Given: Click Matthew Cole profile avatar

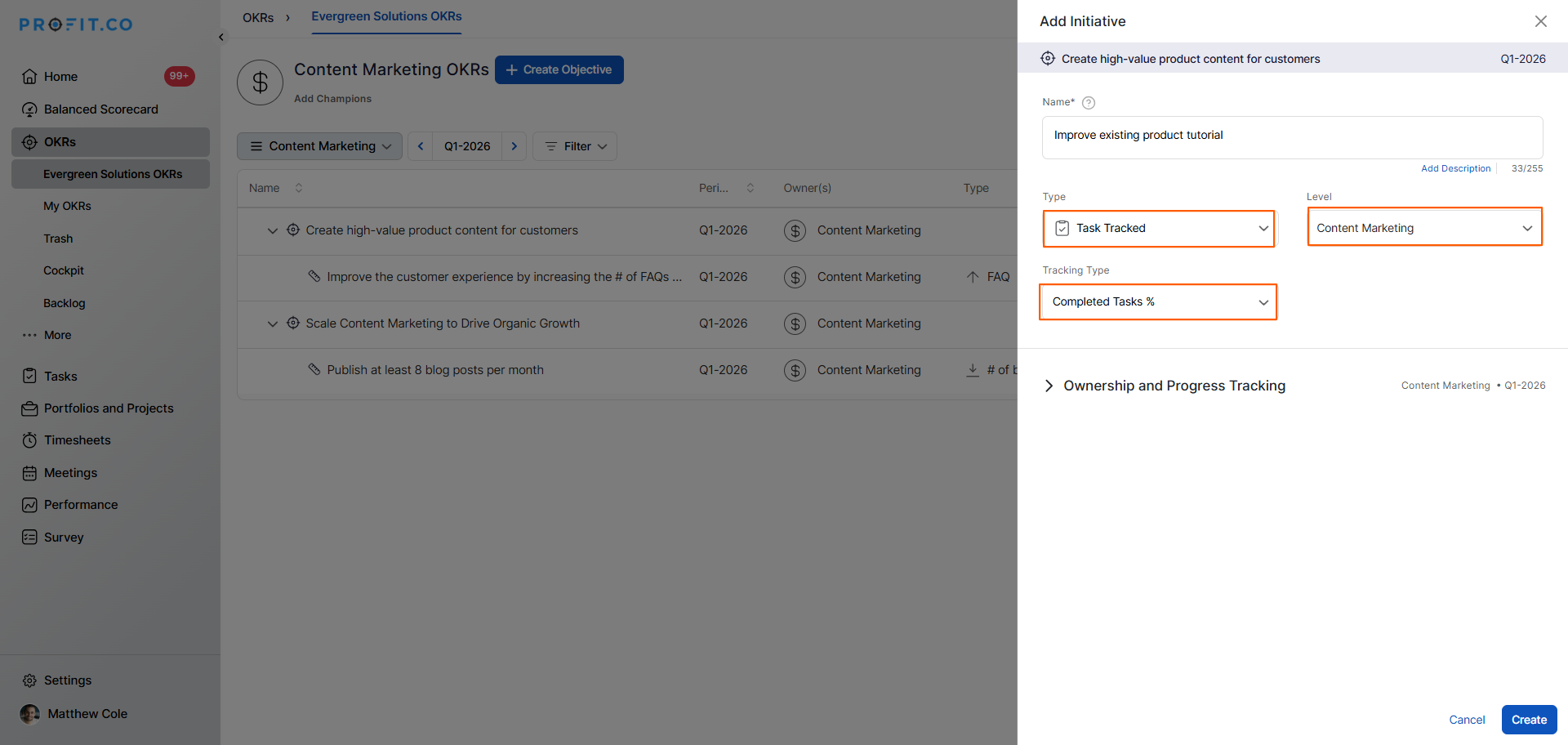Looking at the screenshot, I should click(30, 714).
